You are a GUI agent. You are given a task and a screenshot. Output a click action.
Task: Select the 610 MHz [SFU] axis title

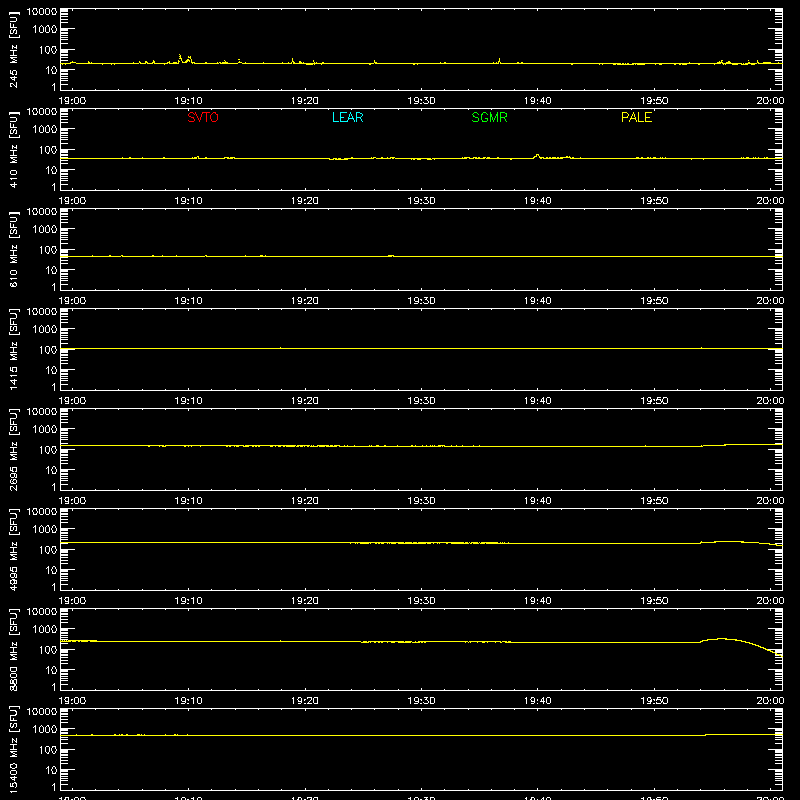[x=14, y=249]
